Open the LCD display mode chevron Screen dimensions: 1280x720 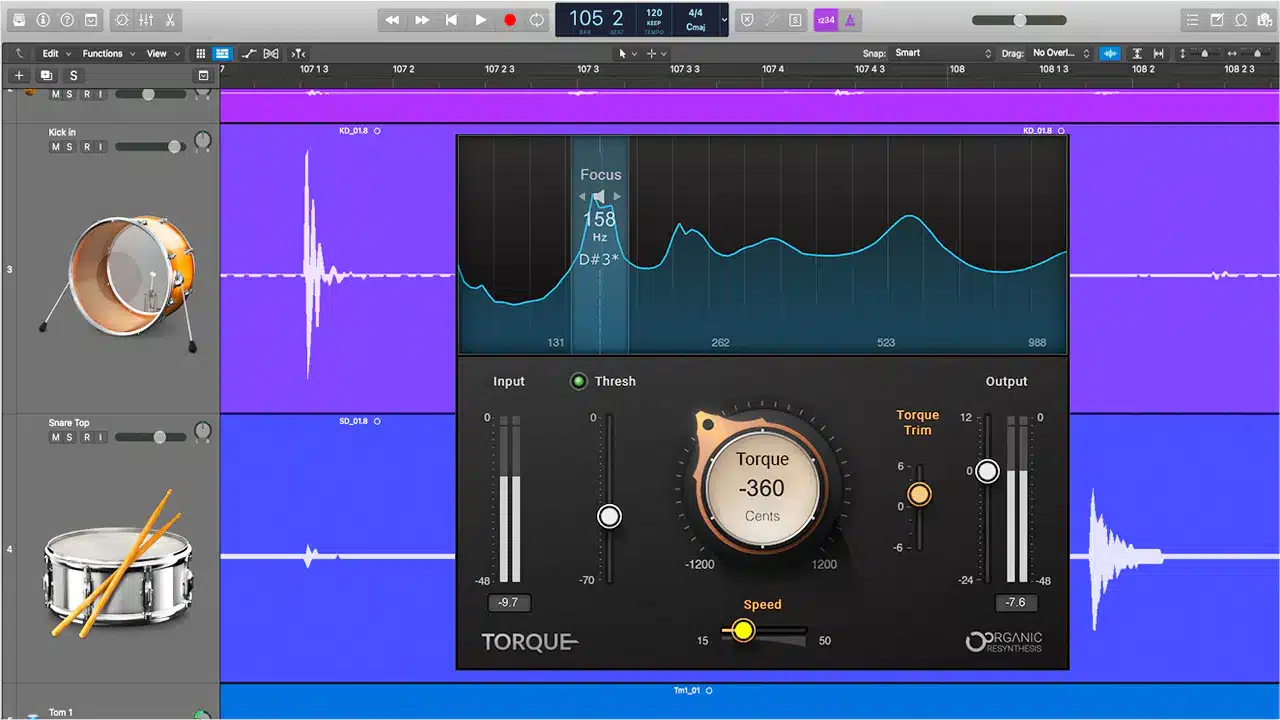725,20
